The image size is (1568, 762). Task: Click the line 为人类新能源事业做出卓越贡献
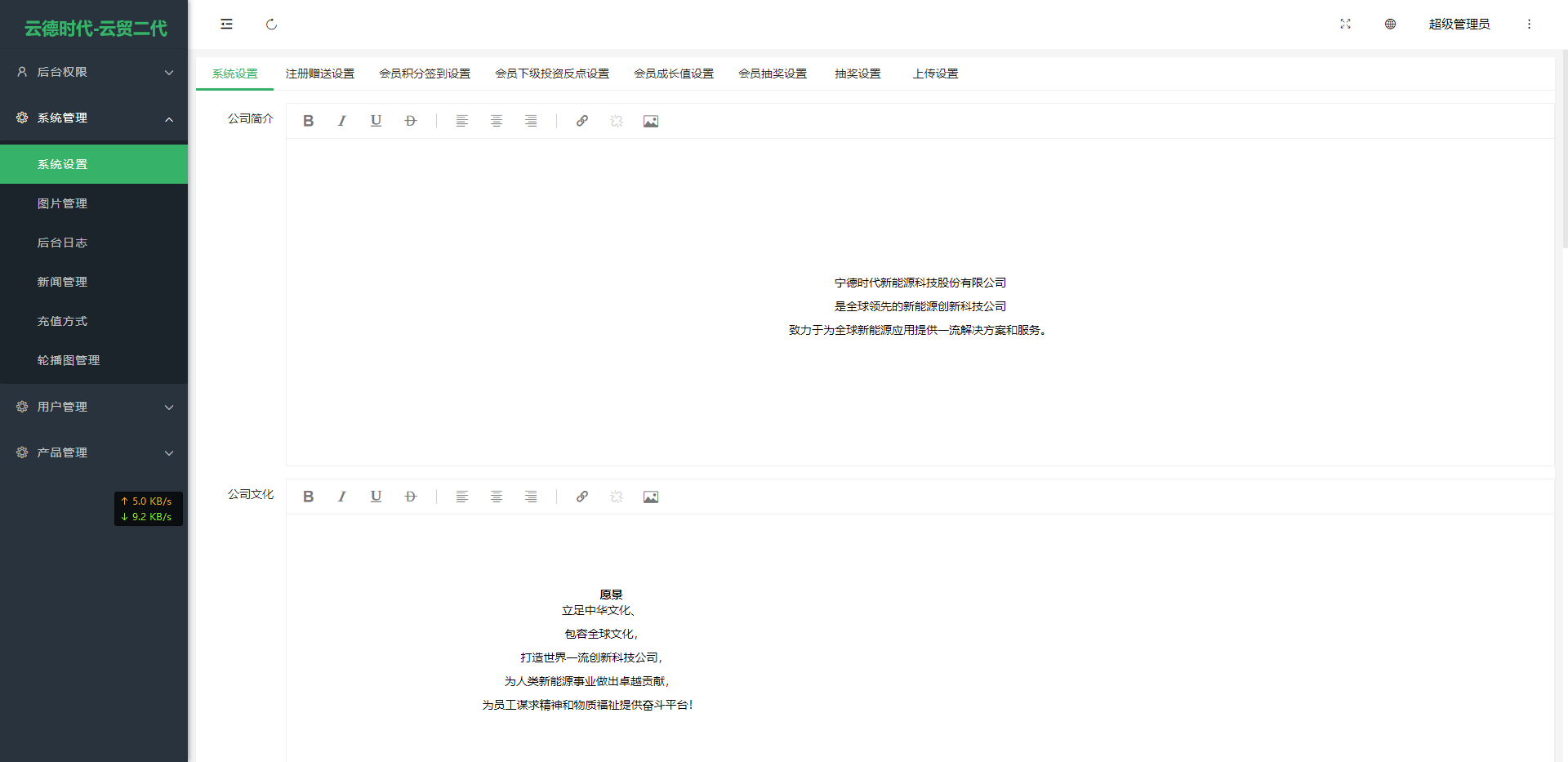587,681
